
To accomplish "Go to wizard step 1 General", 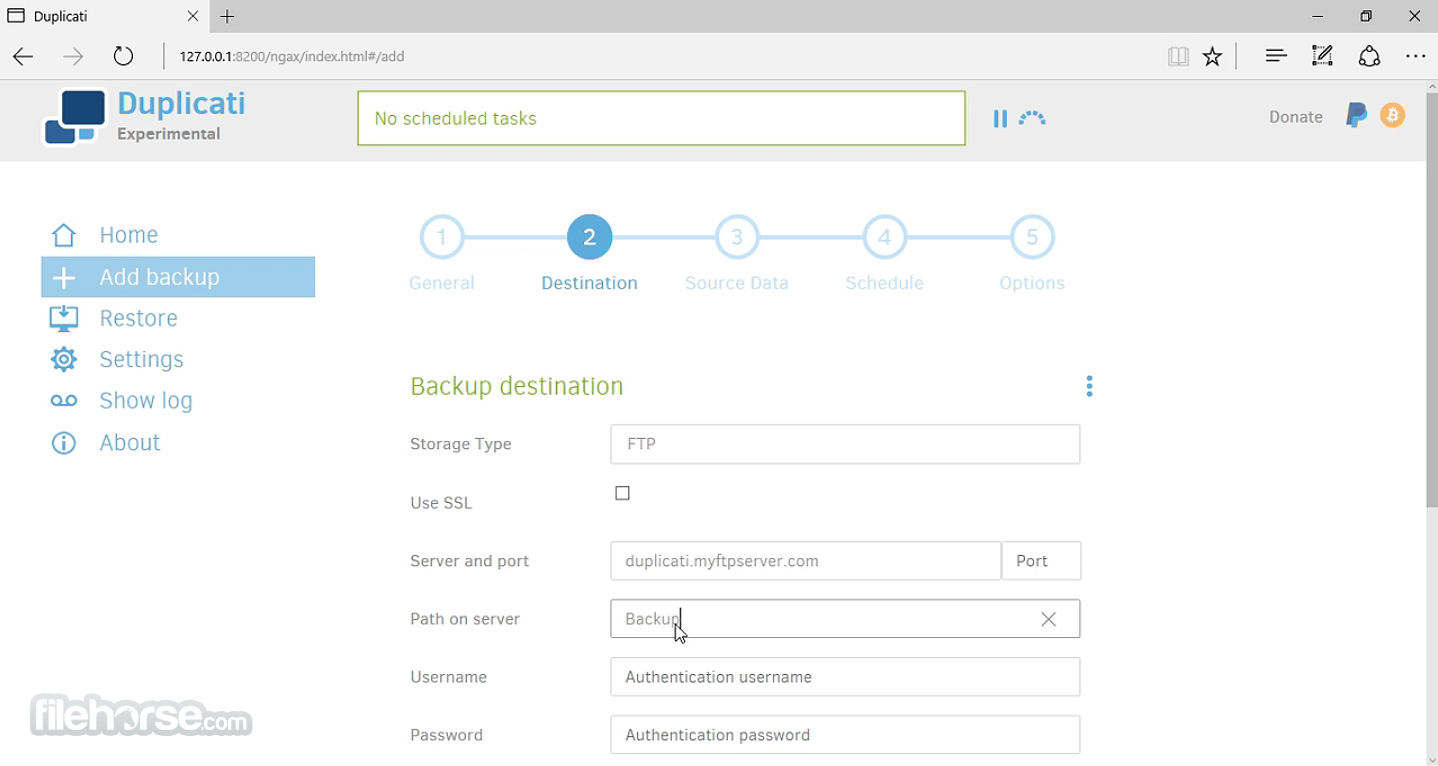I will click(442, 238).
